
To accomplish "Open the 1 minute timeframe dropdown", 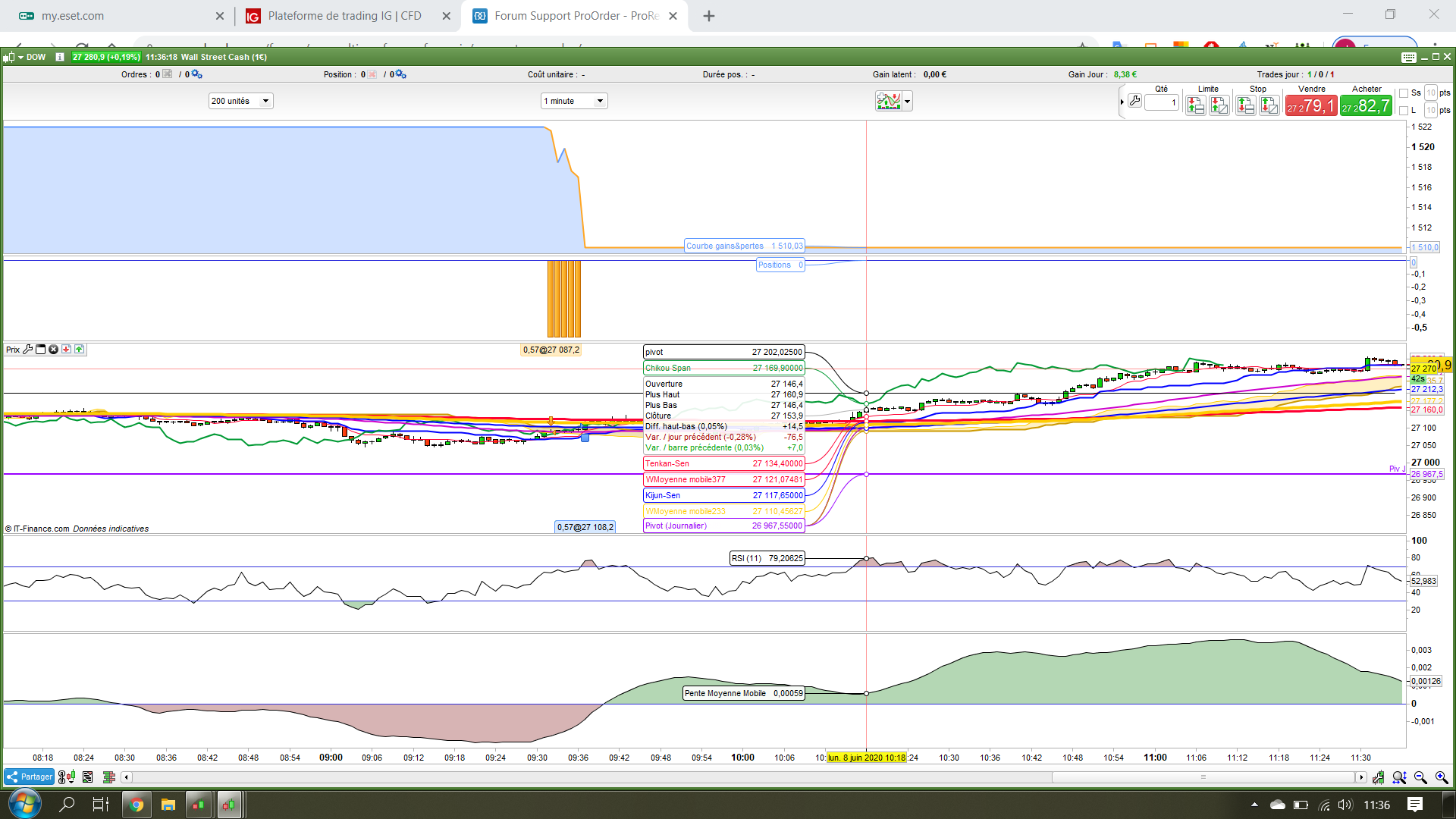I will tap(574, 101).
